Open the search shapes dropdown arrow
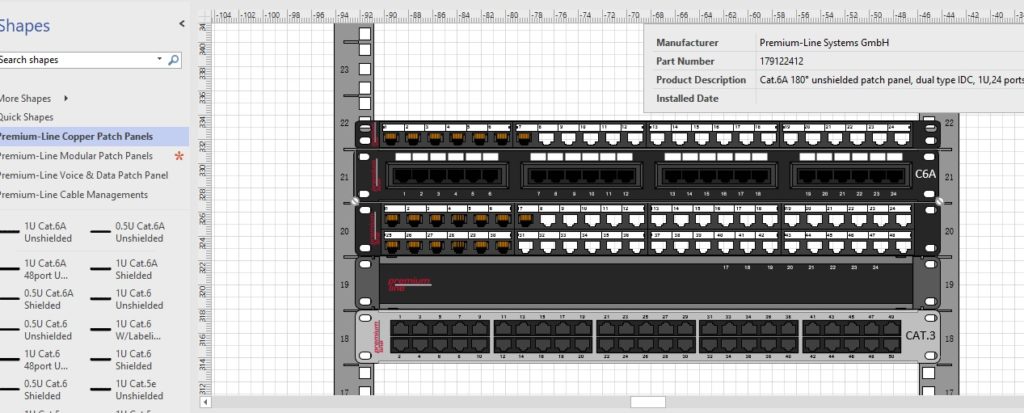Image resolution: width=1024 pixels, height=413 pixels. pyautogui.click(x=160, y=59)
